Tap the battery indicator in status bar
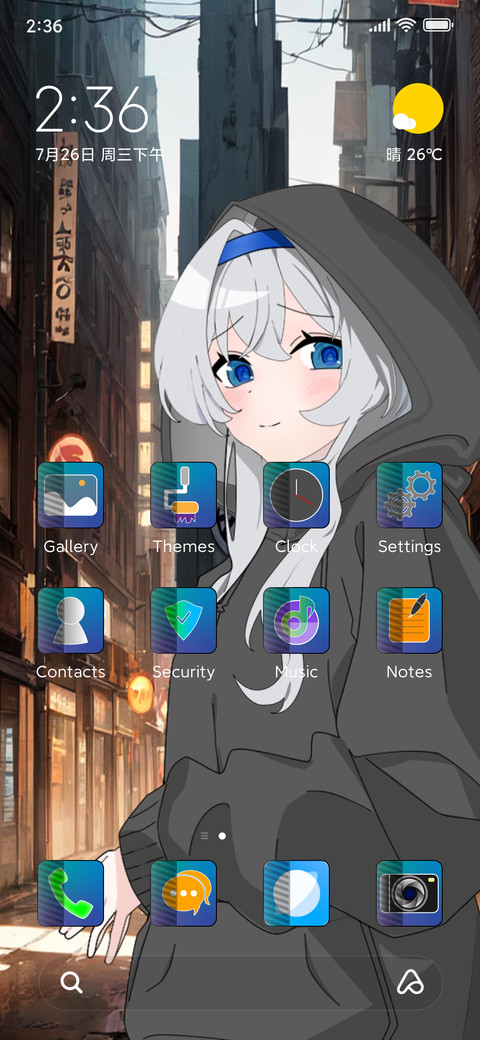480x1040 pixels. click(x=438, y=25)
